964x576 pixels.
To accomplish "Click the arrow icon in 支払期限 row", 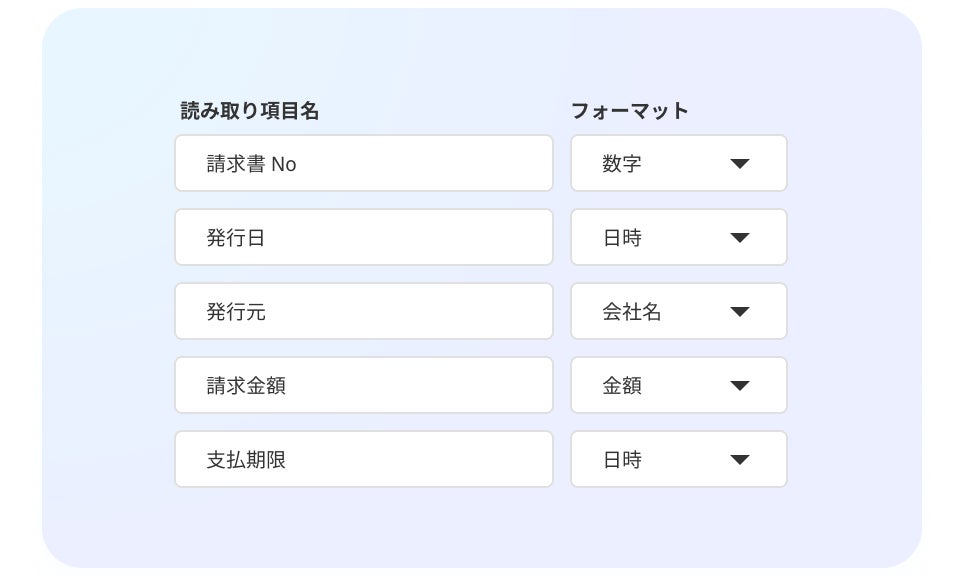I will [x=740, y=460].
